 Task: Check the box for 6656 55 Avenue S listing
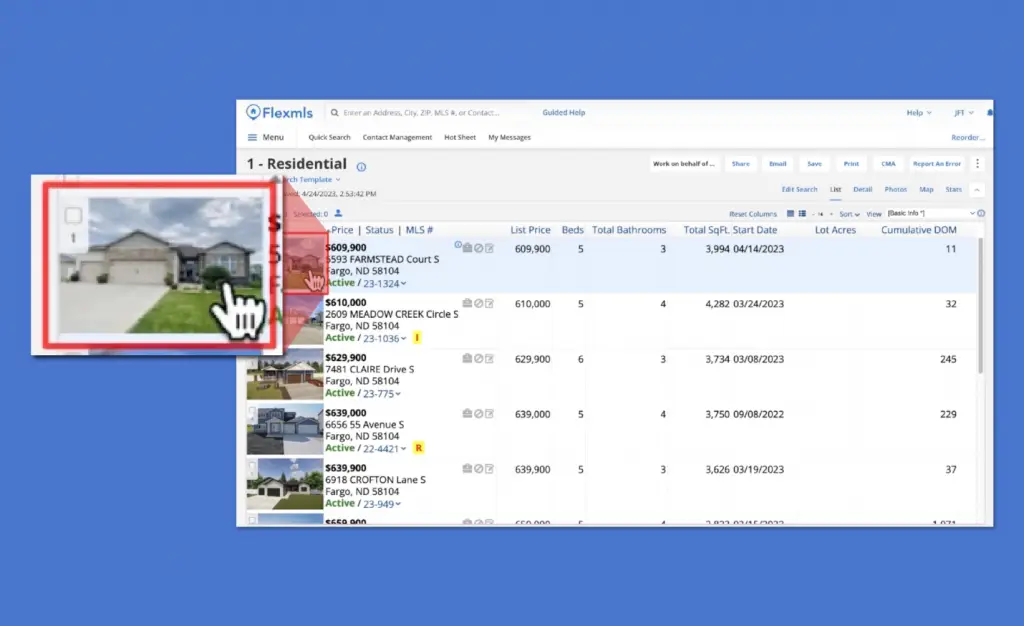pos(252,411)
